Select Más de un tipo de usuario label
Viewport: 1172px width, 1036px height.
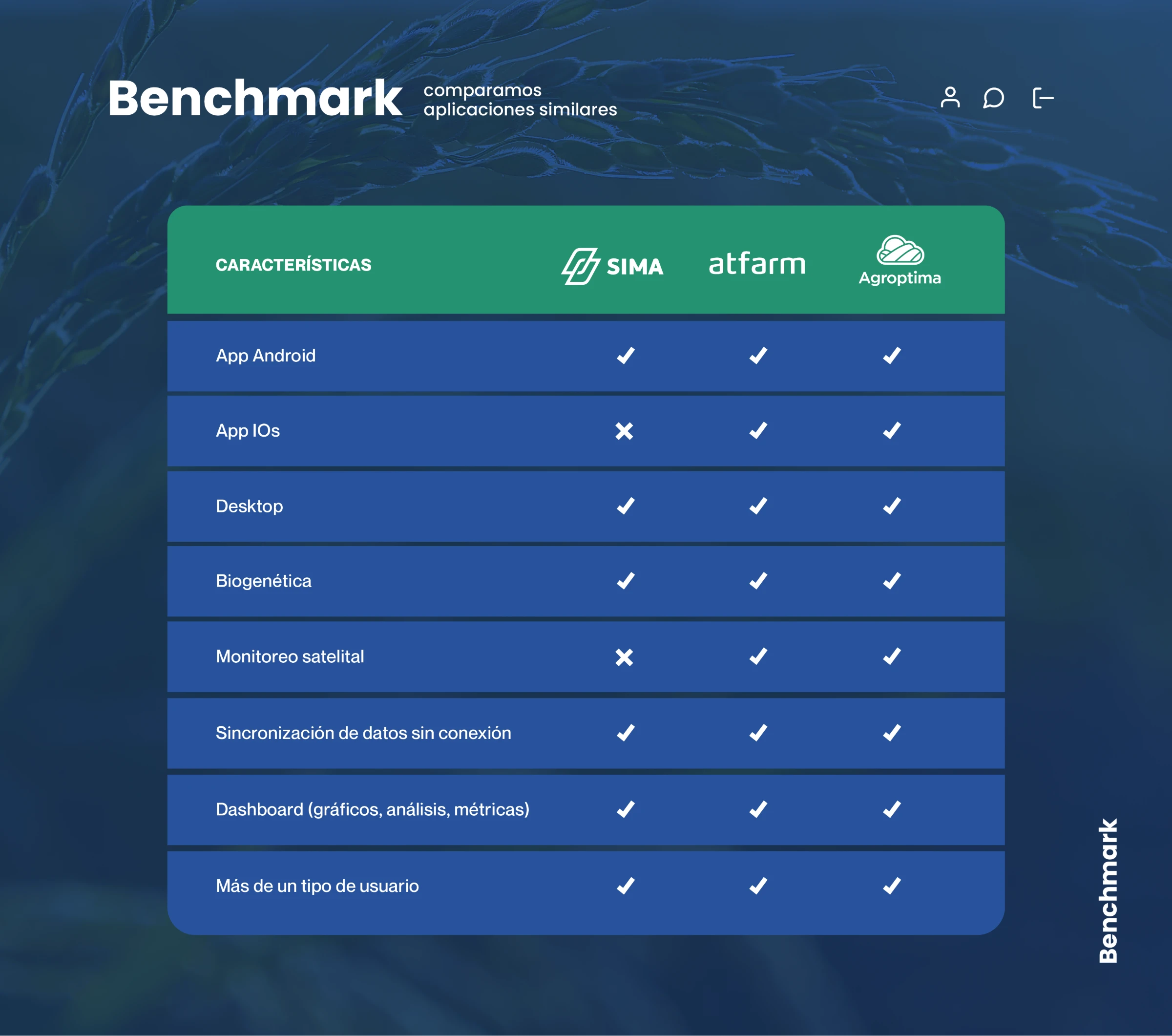317,886
